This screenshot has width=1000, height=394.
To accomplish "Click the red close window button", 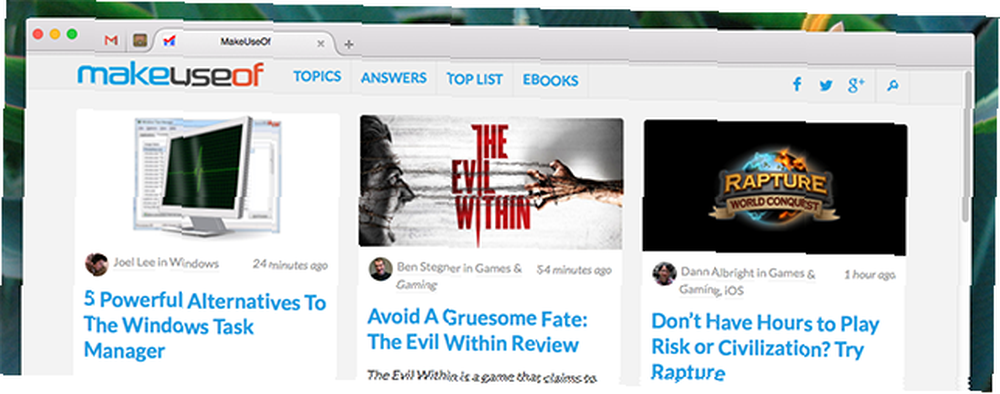I will (38, 34).
